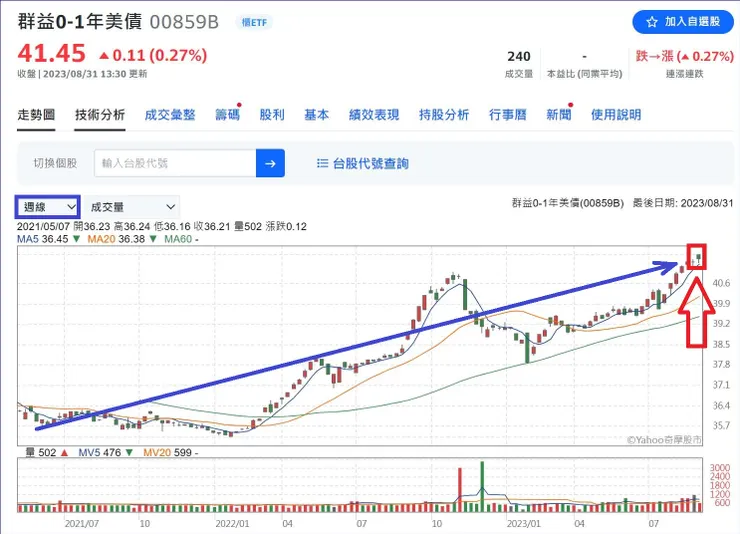The image size is (740, 534).
Task: Click the 本益比 (同業平均) label
Action: click(584, 74)
